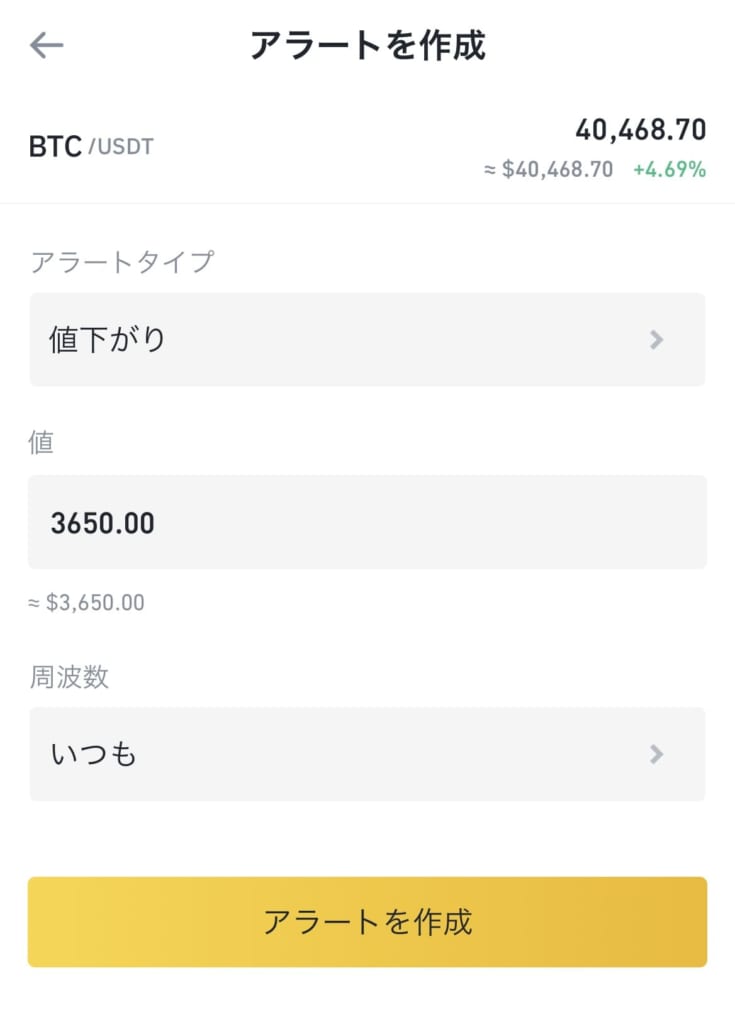Select the 値下がり alert type text
735x1024 pixels.
click(108, 340)
